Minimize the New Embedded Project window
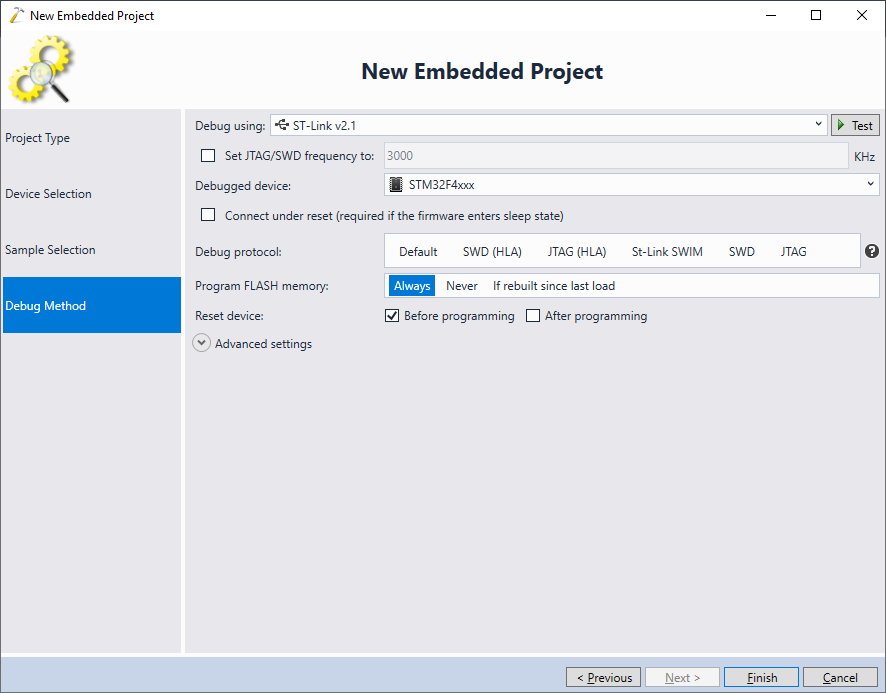 click(x=771, y=15)
